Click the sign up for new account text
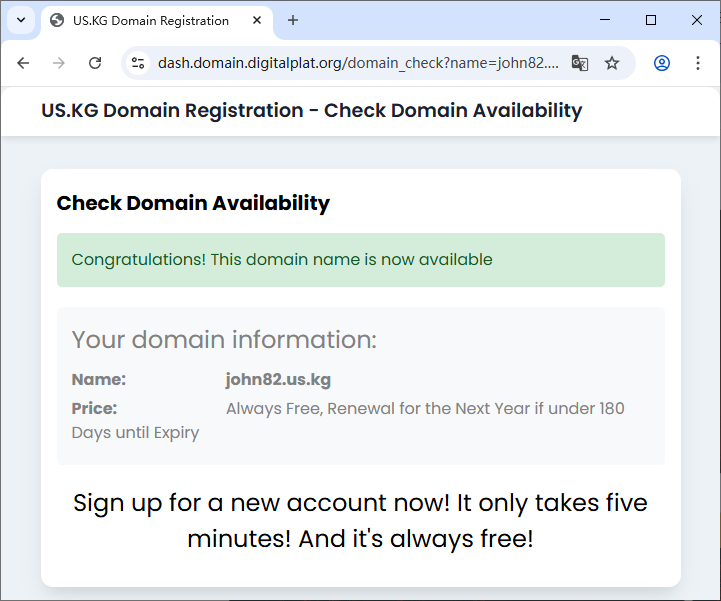Screen dimensions: 721x601 coord(360,520)
